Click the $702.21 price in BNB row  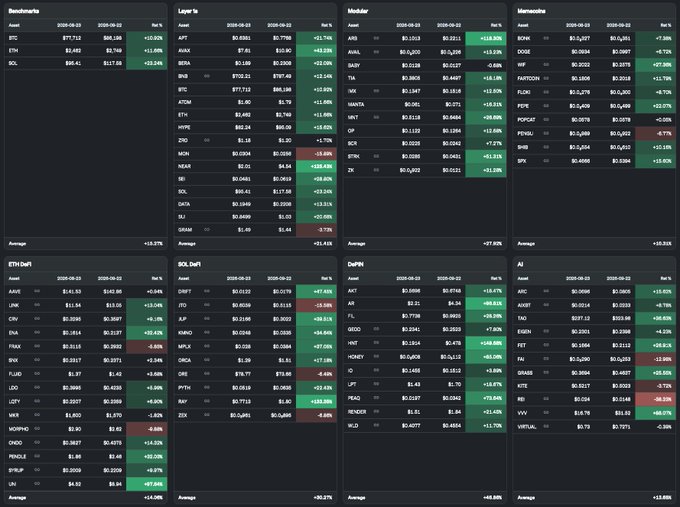click(x=242, y=76)
